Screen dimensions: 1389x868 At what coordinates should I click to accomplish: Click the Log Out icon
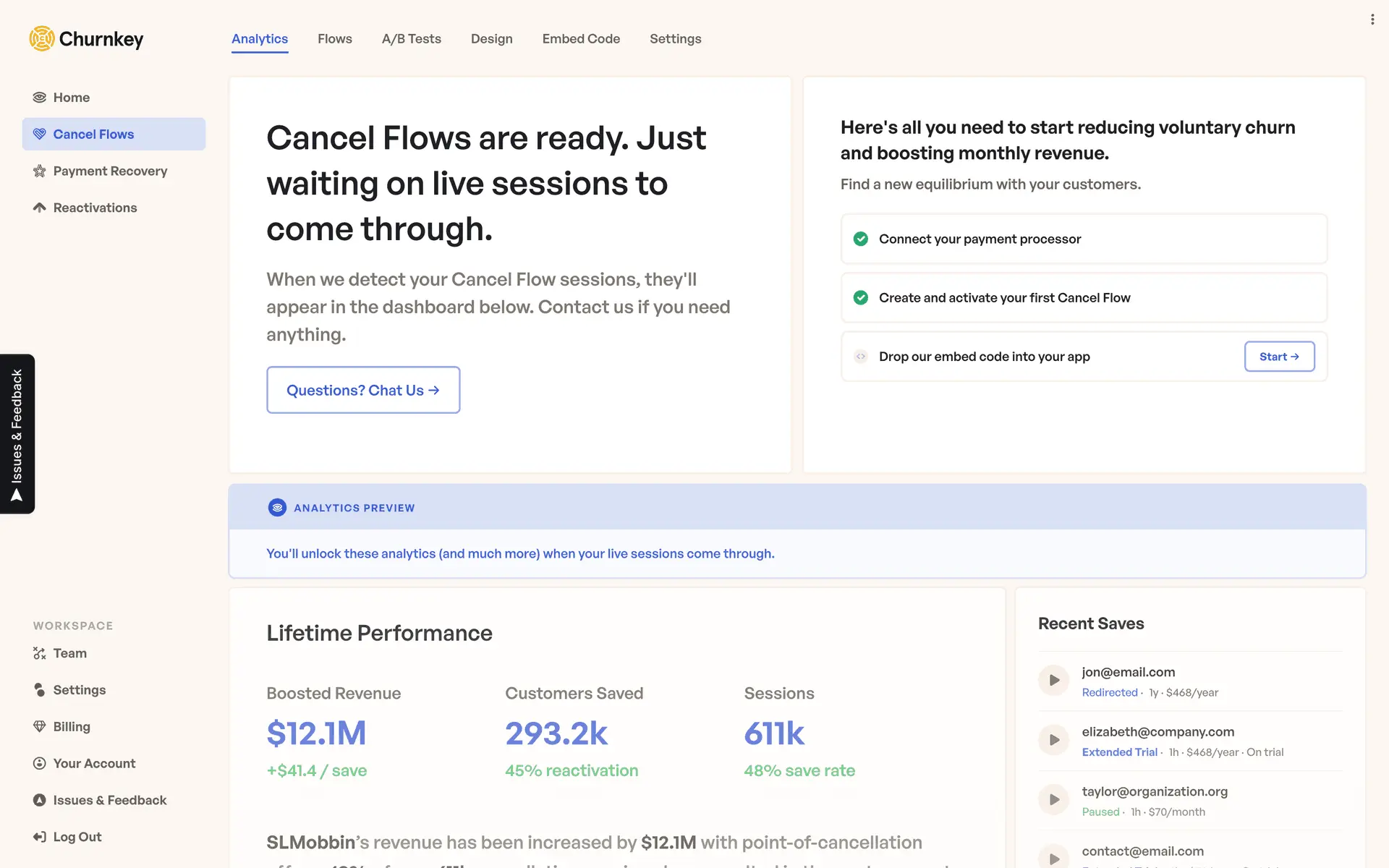click(39, 837)
